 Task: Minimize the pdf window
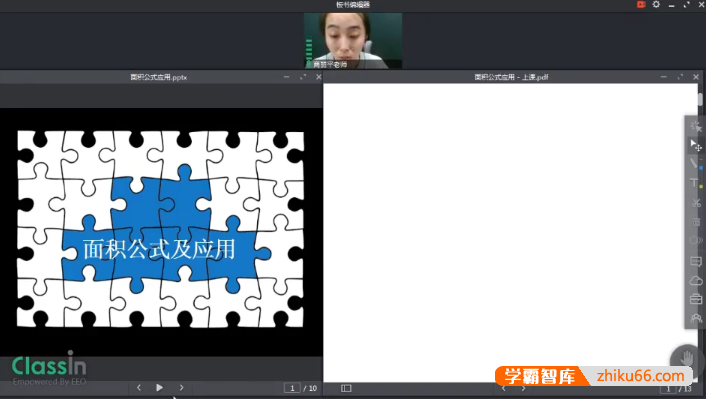click(x=664, y=77)
